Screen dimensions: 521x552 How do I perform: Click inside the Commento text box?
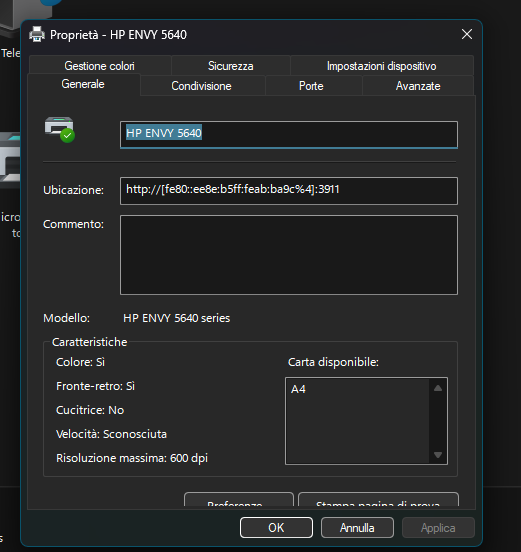coord(289,255)
